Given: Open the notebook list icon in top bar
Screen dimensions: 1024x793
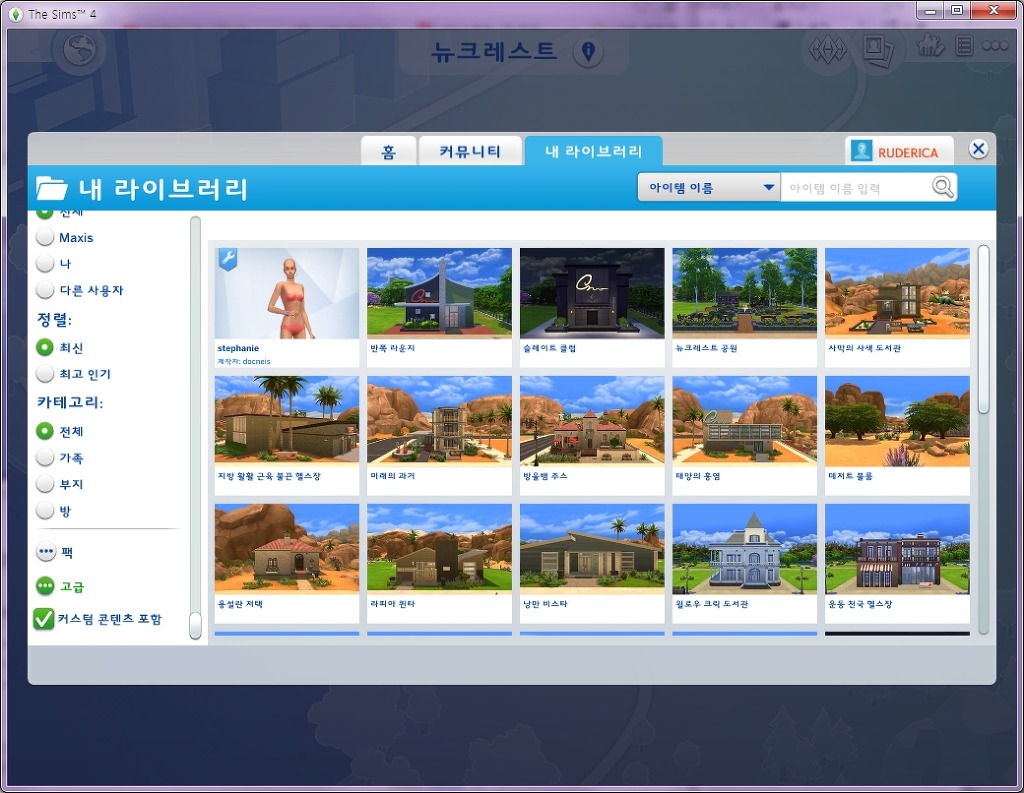Looking at the screenshot, I should [x=964, y=46].
